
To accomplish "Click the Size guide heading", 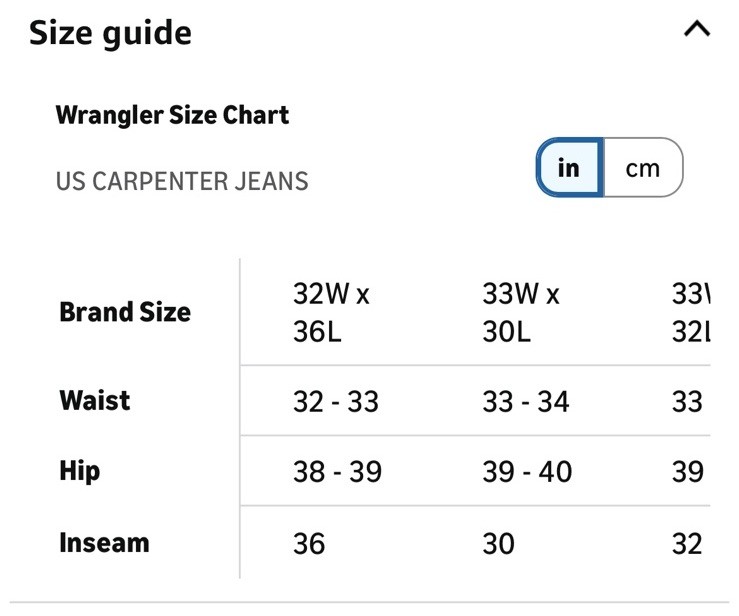I will point(110,33).
